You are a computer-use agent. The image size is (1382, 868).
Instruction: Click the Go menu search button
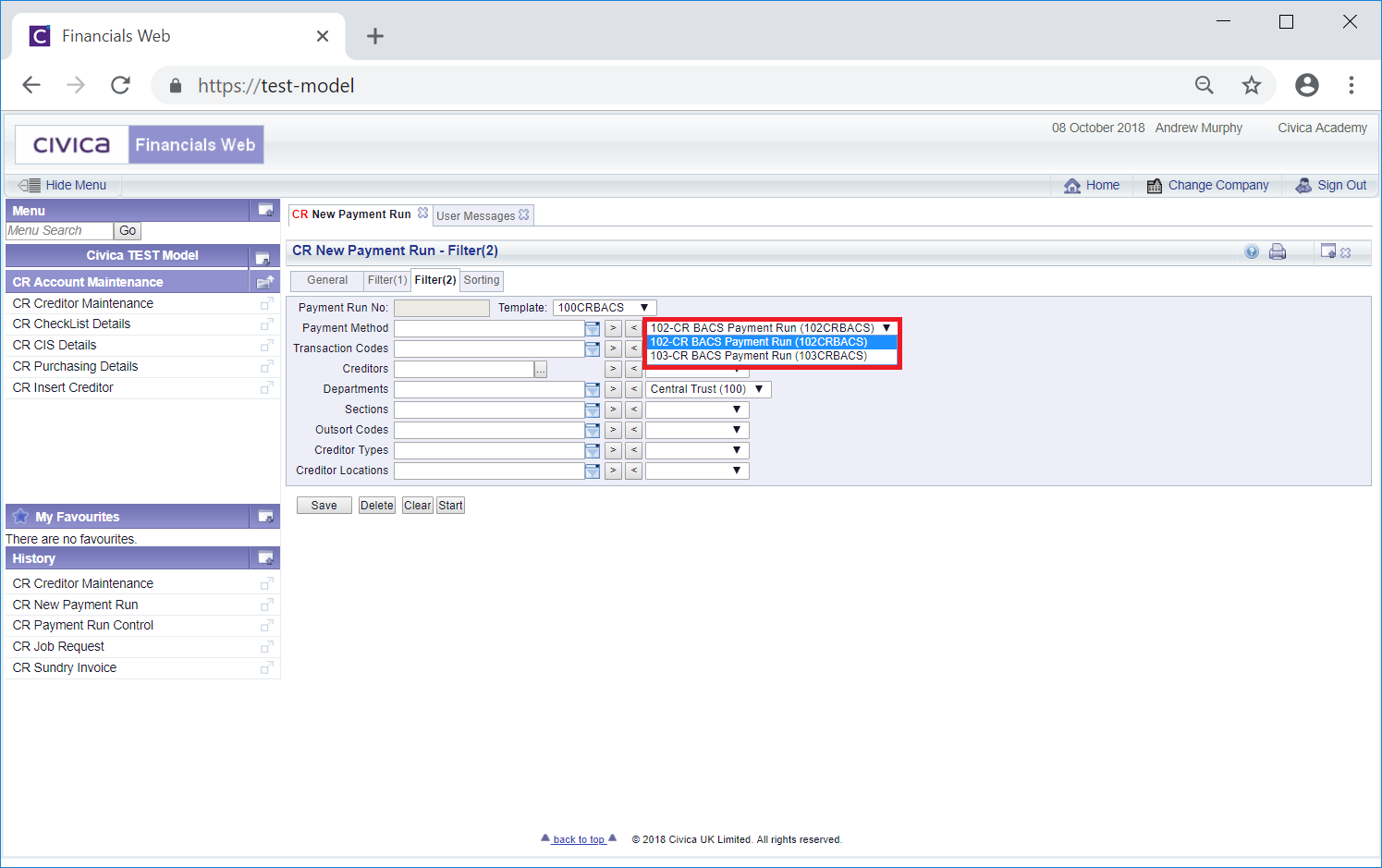128,231
